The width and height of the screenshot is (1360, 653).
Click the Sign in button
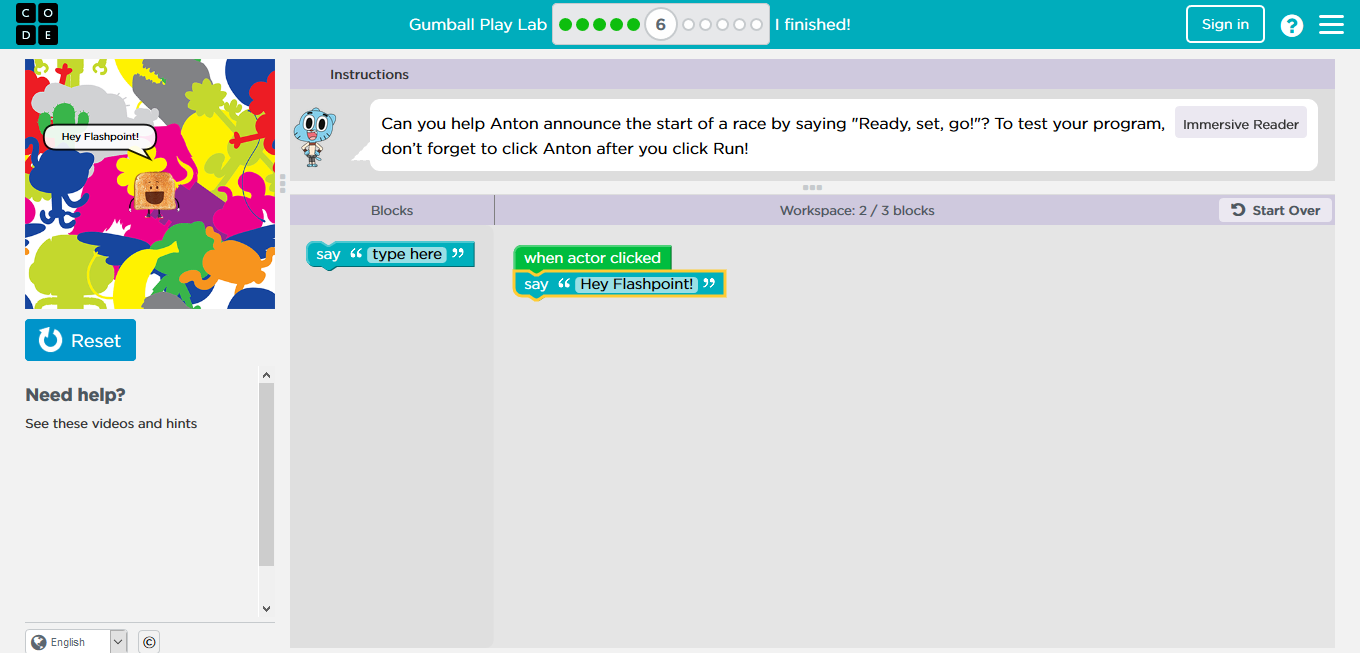(1225, 24)
